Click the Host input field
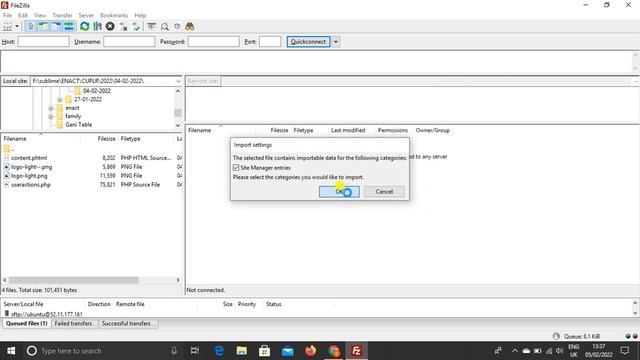 click(43, 42)
